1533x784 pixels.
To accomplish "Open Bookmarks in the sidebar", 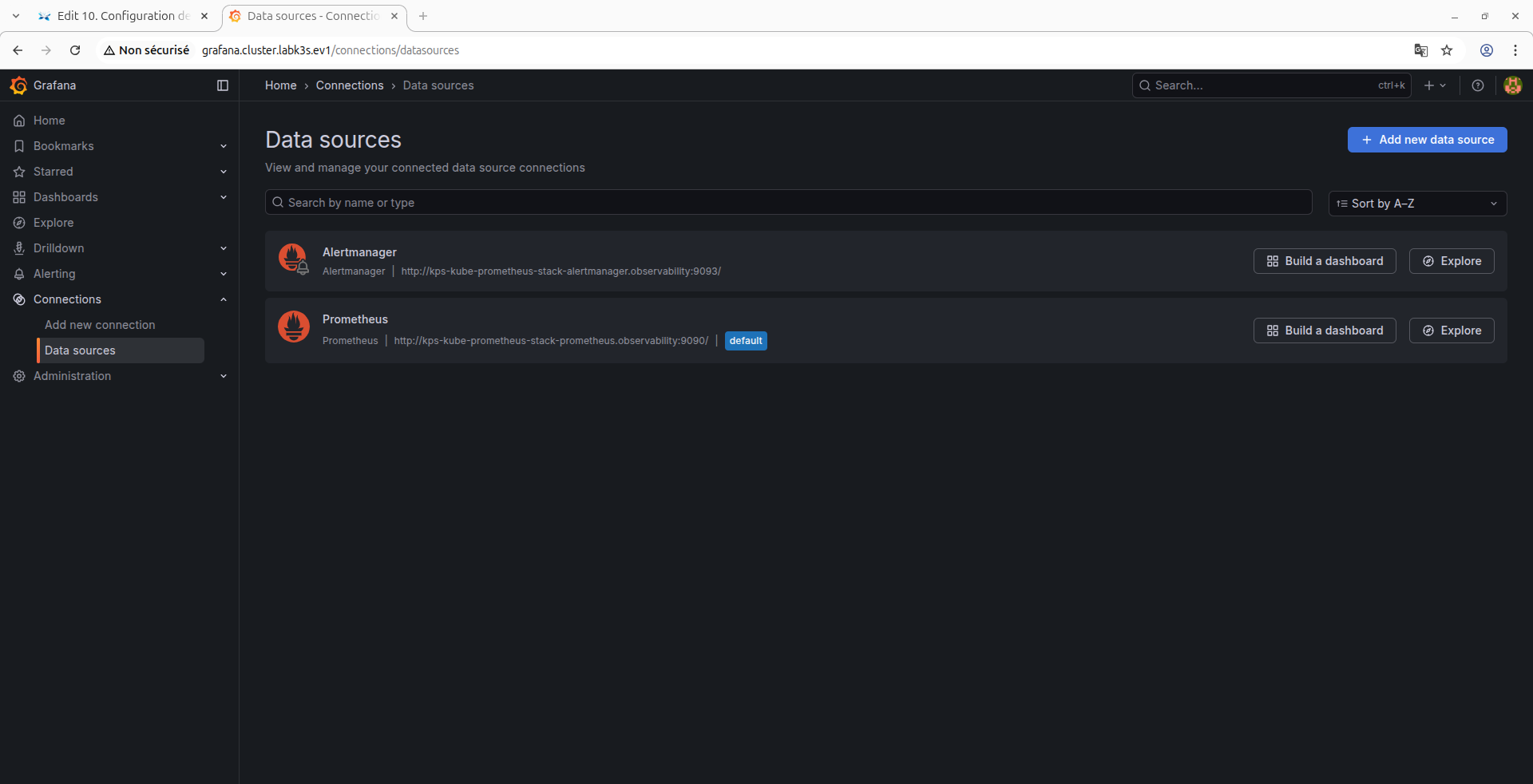I will [x=64, y=146].
